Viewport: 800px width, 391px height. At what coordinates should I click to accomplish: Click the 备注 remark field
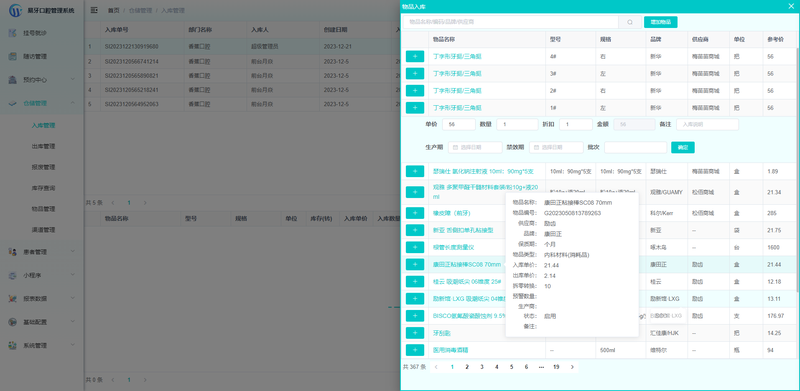pyautogui.click(x=707, y=125)
